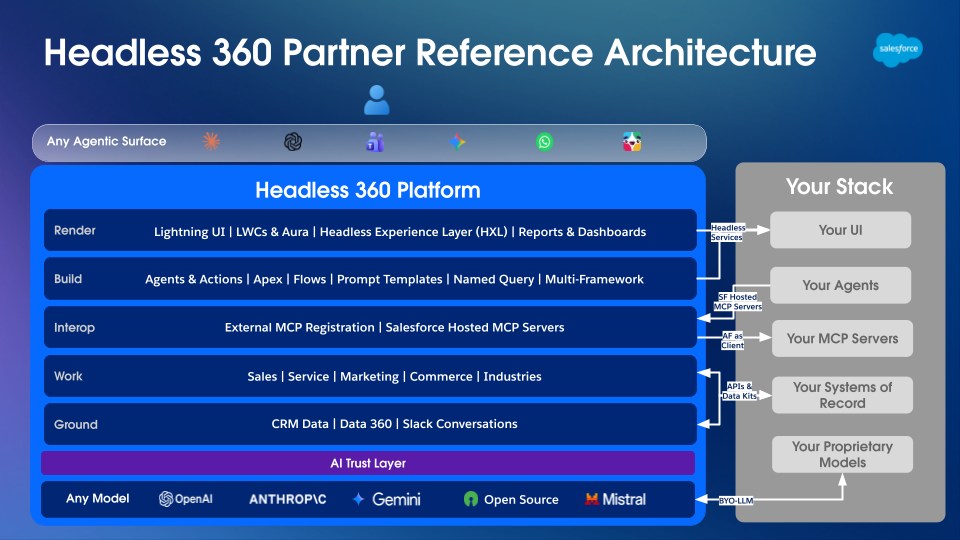Click Flows in Build row
960x540 pixels.
point(310,279)
